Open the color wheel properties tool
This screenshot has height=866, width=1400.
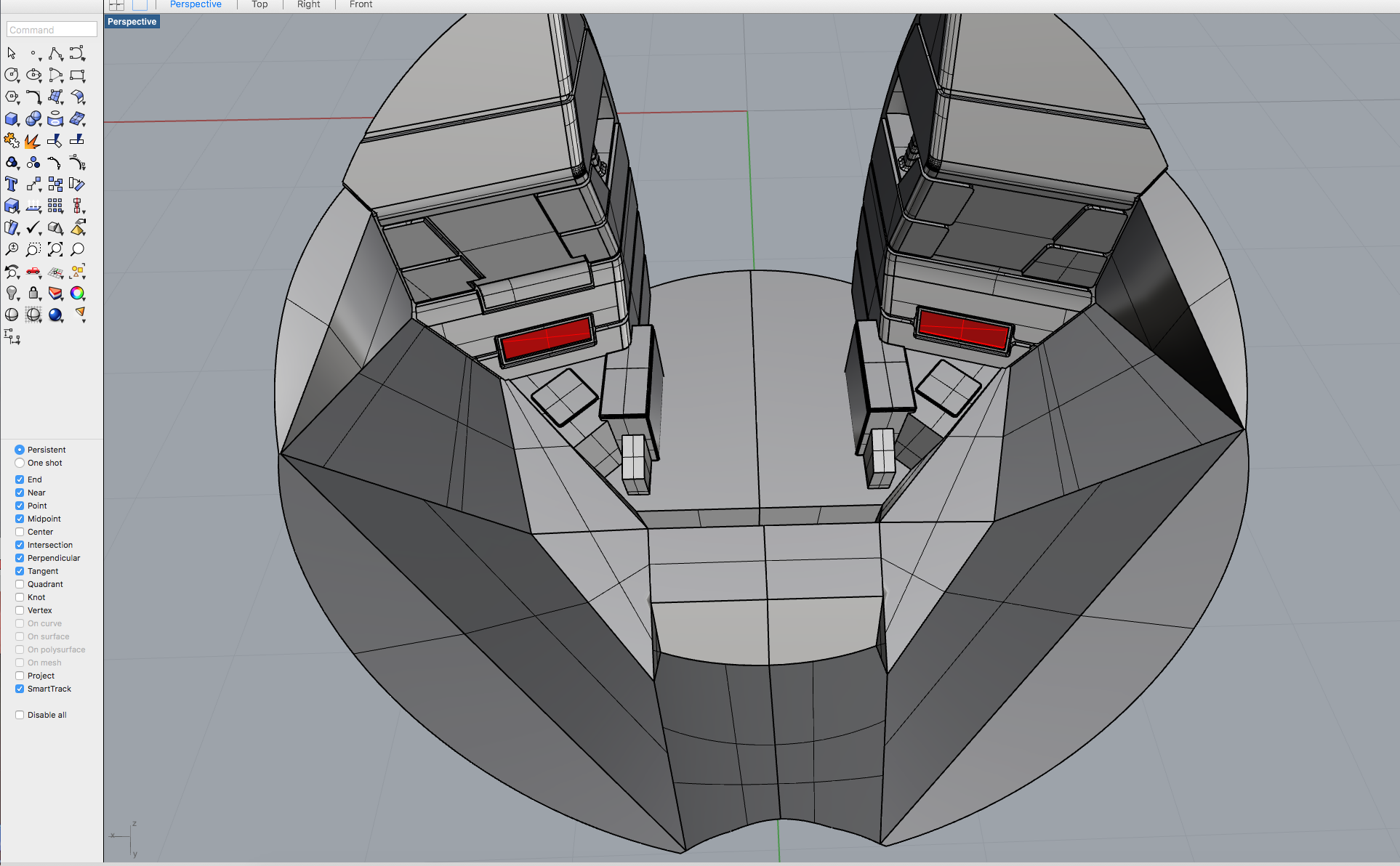pos(77,293)
